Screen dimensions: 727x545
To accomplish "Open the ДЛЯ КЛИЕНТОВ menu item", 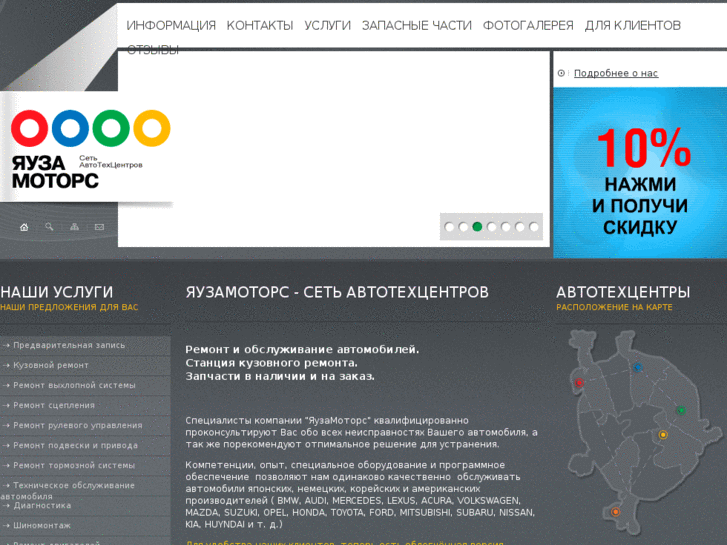I will (632, 26).
